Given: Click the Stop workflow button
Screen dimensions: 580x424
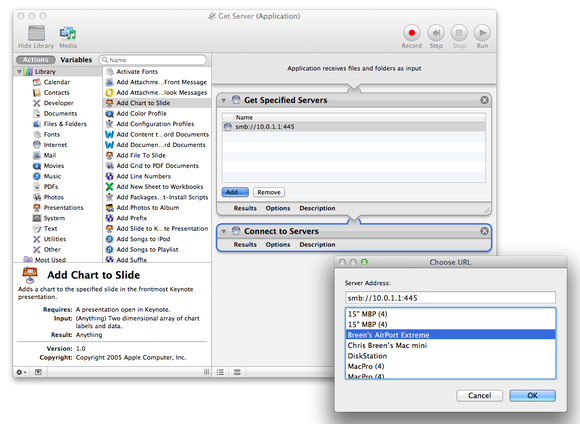Looking at the screenshot, I should [x=459, y=33].
